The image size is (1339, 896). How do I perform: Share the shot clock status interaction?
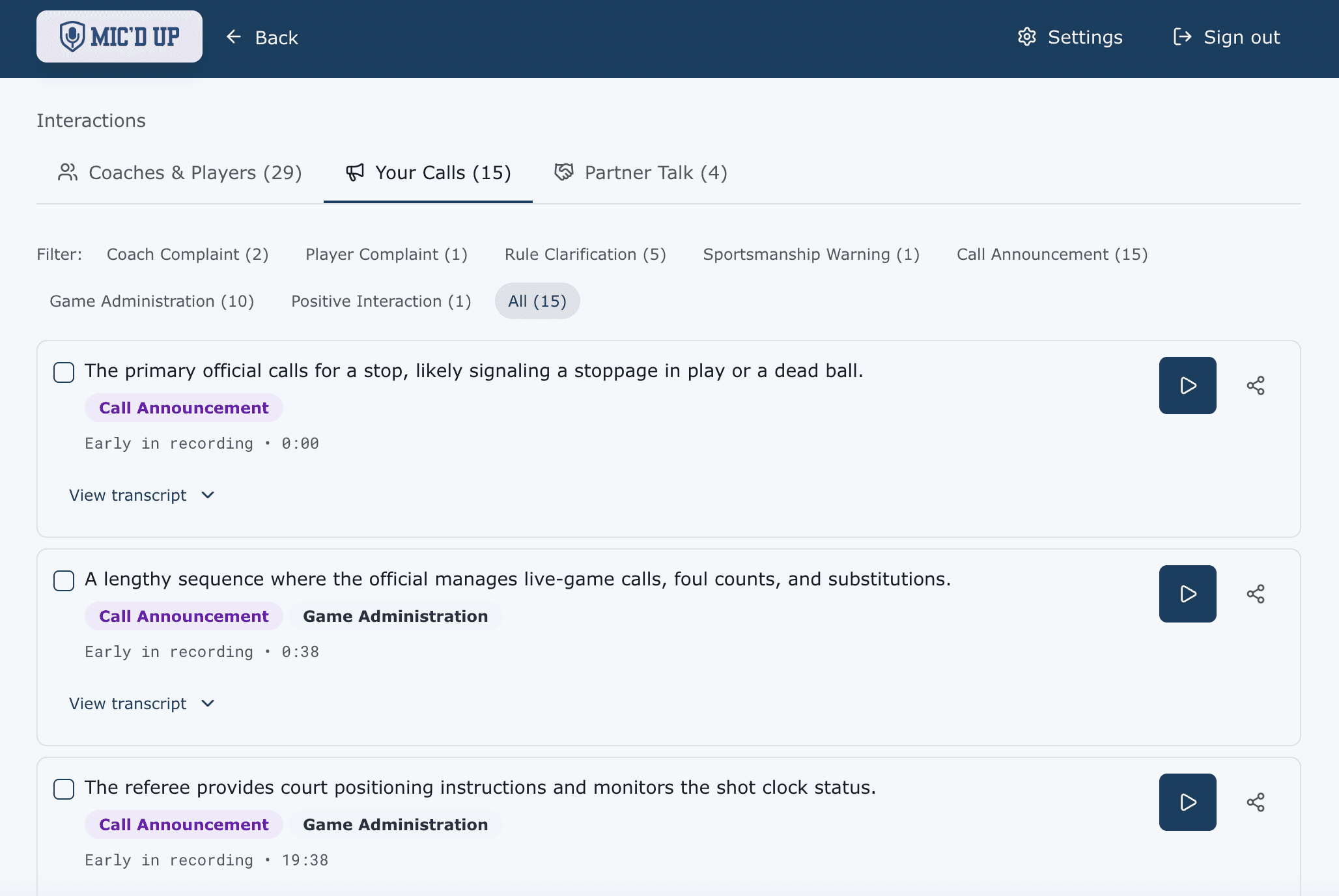pyautogui.click(x=1256, y=802)
